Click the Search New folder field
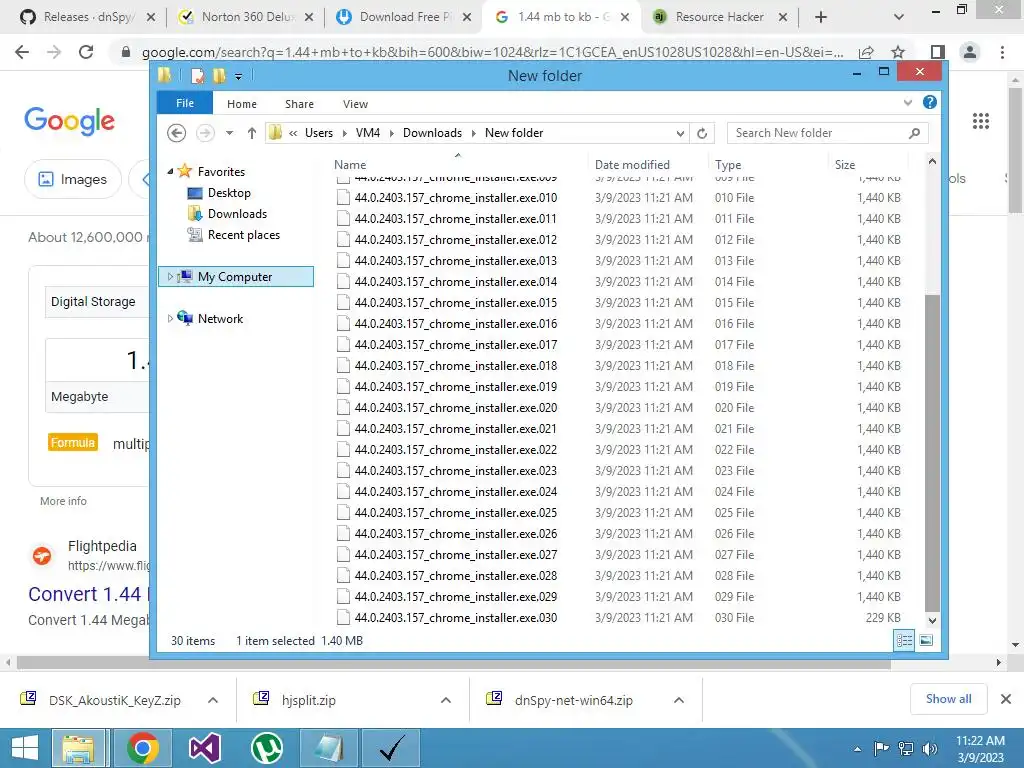 (x=820, y=133)
